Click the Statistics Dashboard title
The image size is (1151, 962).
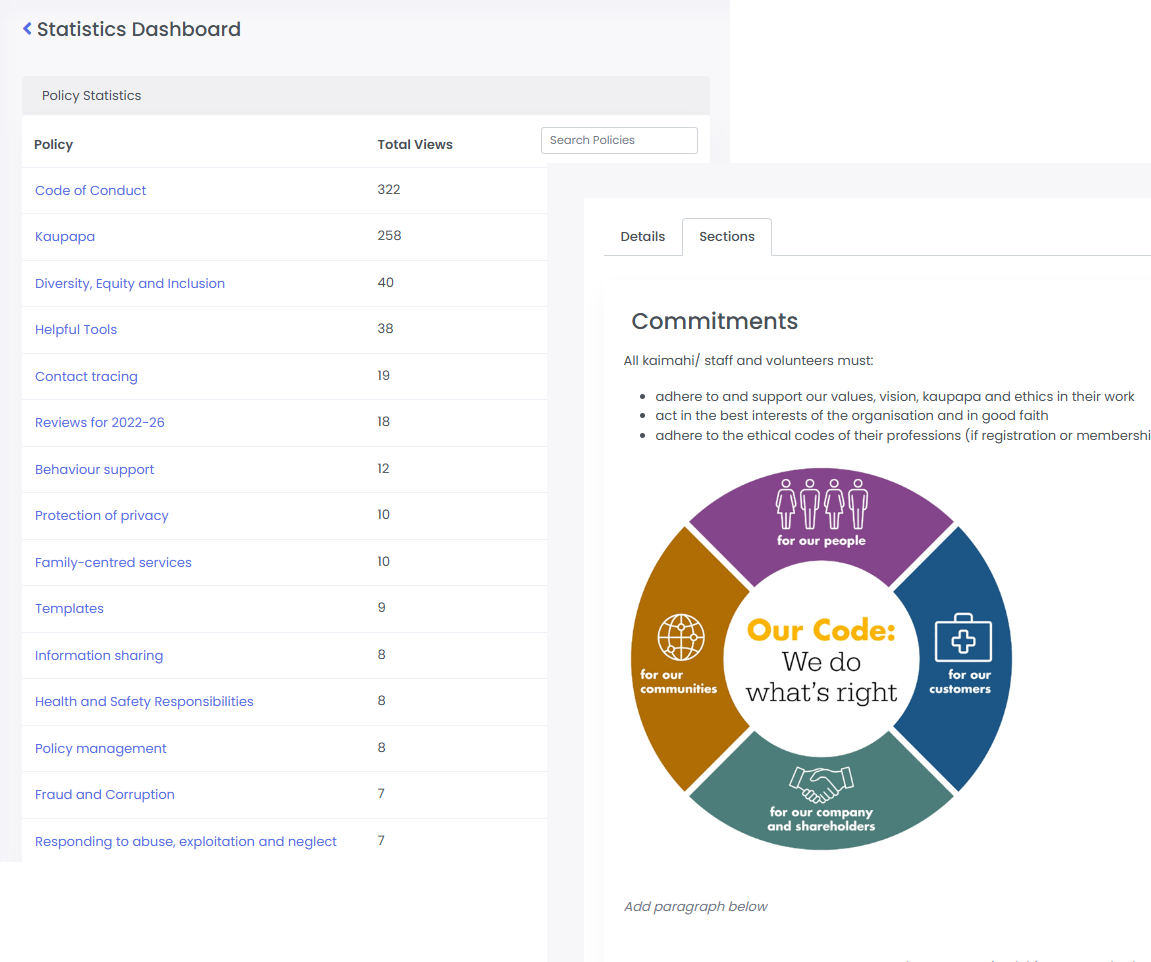(x=139, y=29)
